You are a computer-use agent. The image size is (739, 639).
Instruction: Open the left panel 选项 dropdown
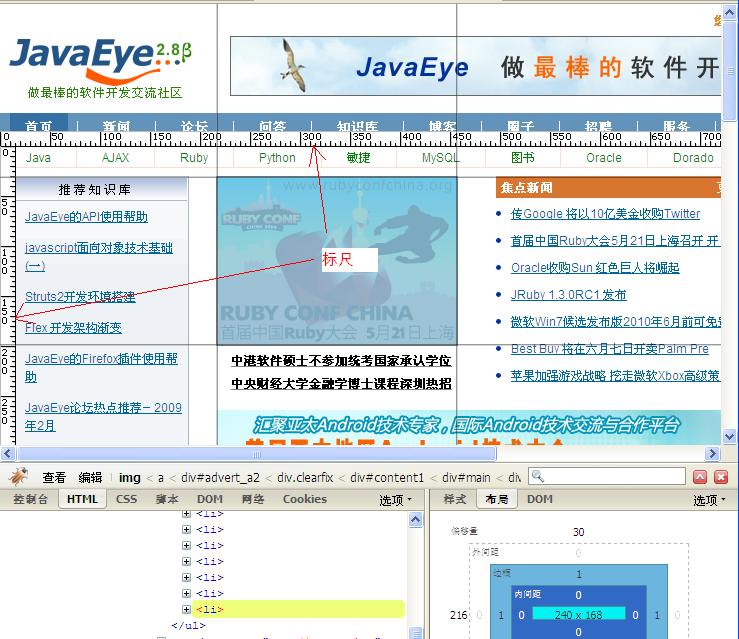click(395, 500)
